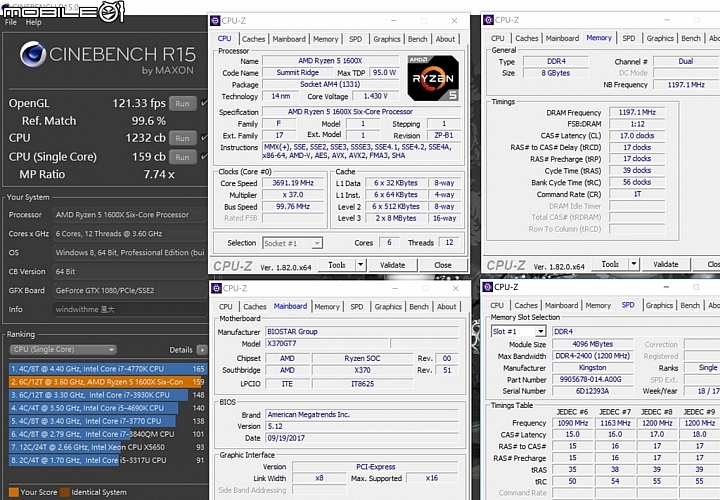This screenshot has width=720, height=500.
Task: Select ranking entry Intel Core i7-3930K CPU
Action: pos(107,395)
